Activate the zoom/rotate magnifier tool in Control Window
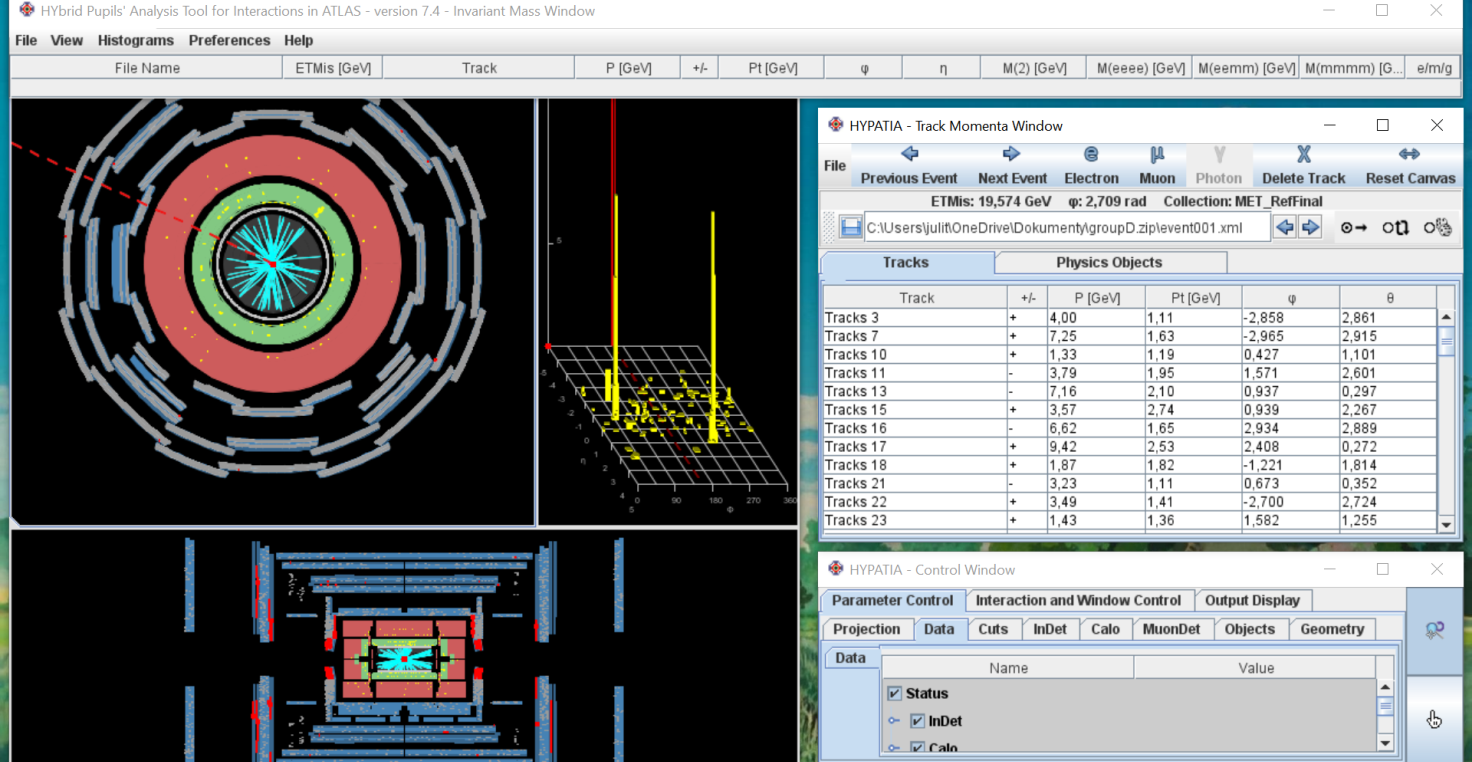1472x762 pixels. tap(1435, 631)
